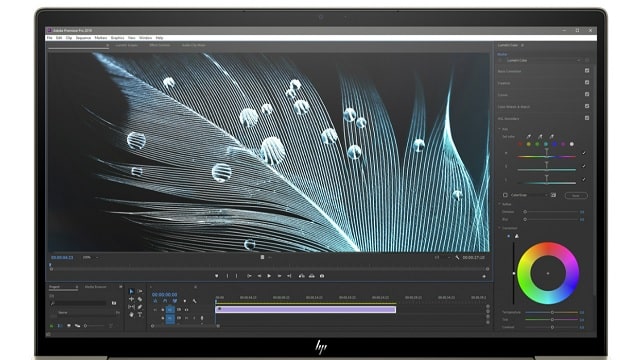Open the File menu
640x360 pixels.
[49, 38]
